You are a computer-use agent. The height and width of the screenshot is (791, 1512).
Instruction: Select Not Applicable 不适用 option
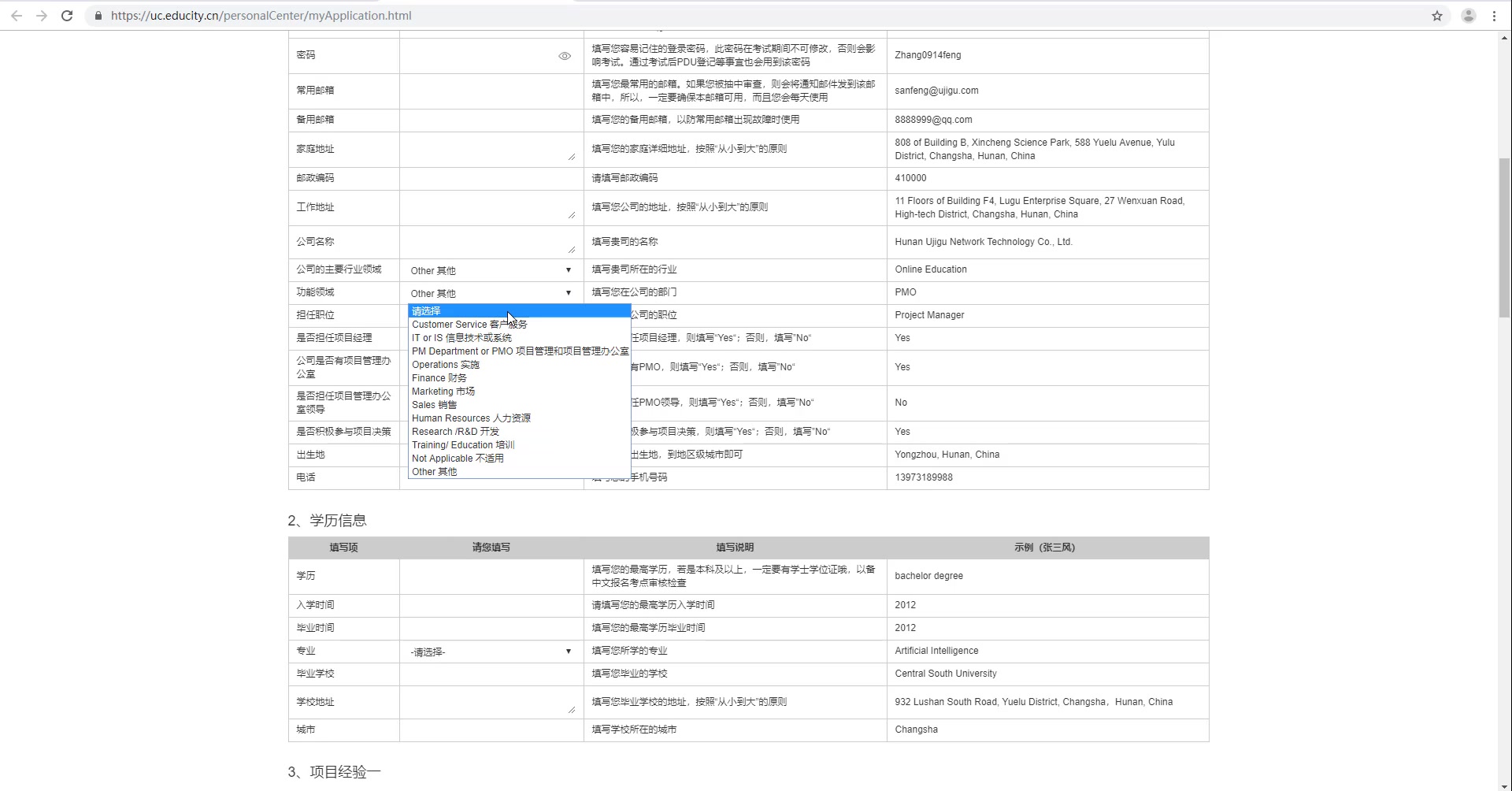519,459
